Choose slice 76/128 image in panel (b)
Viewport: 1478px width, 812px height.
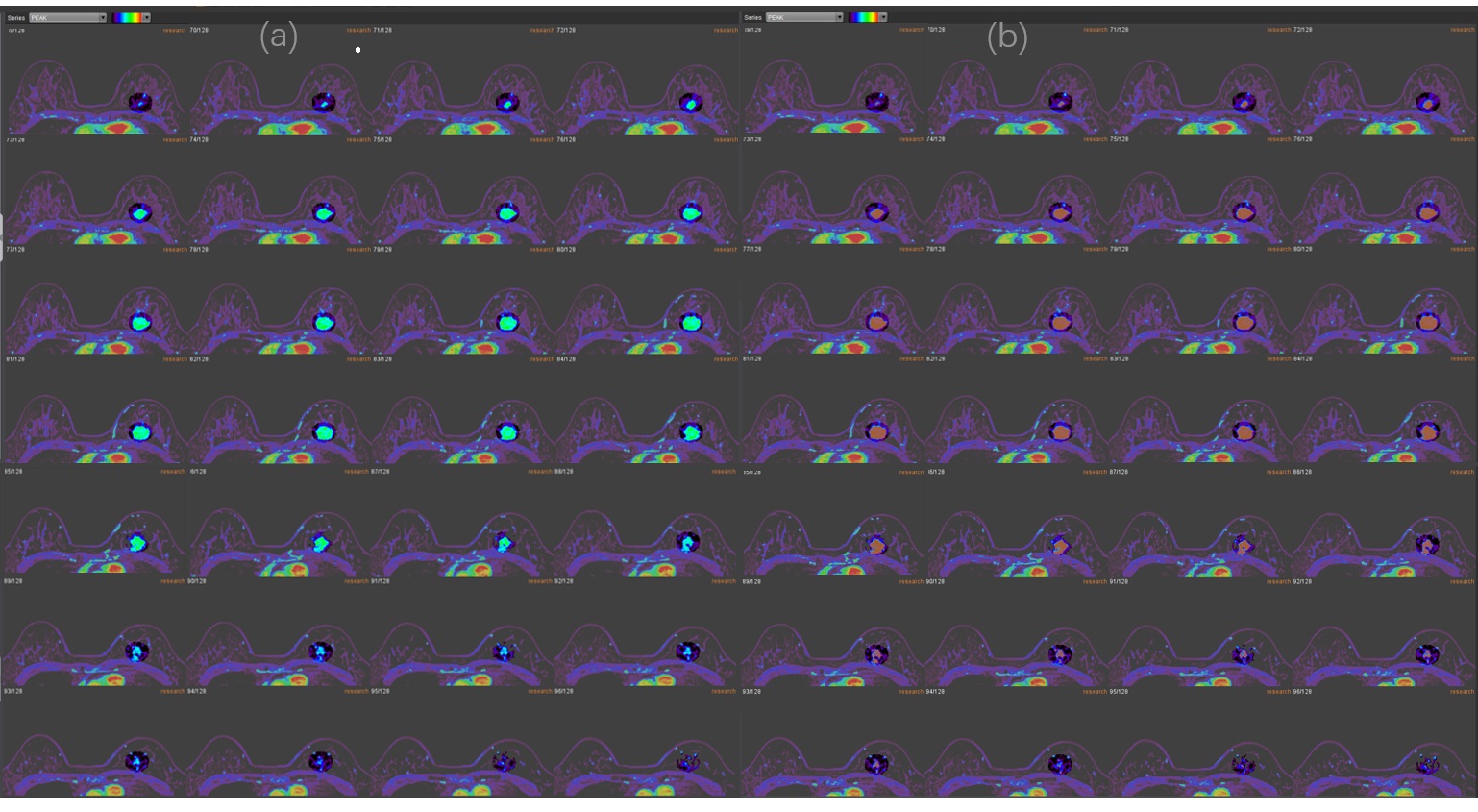click(1384, 202)
